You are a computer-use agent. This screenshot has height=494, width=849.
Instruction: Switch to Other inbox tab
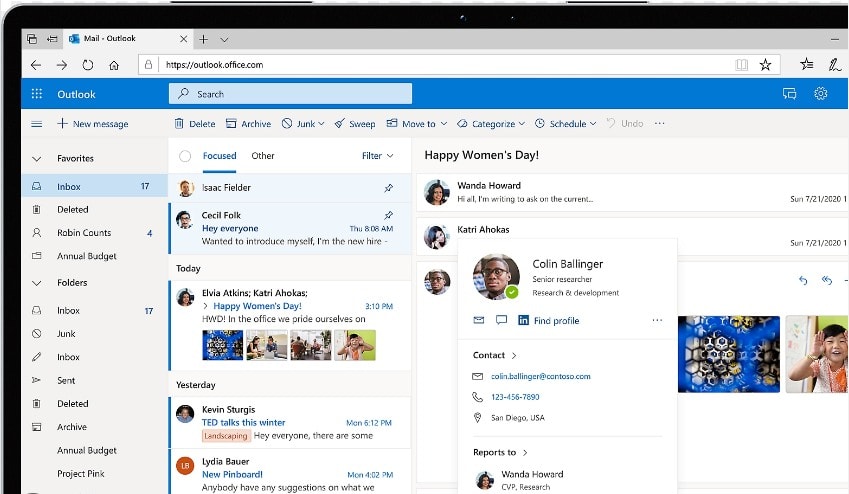[263, 155]
